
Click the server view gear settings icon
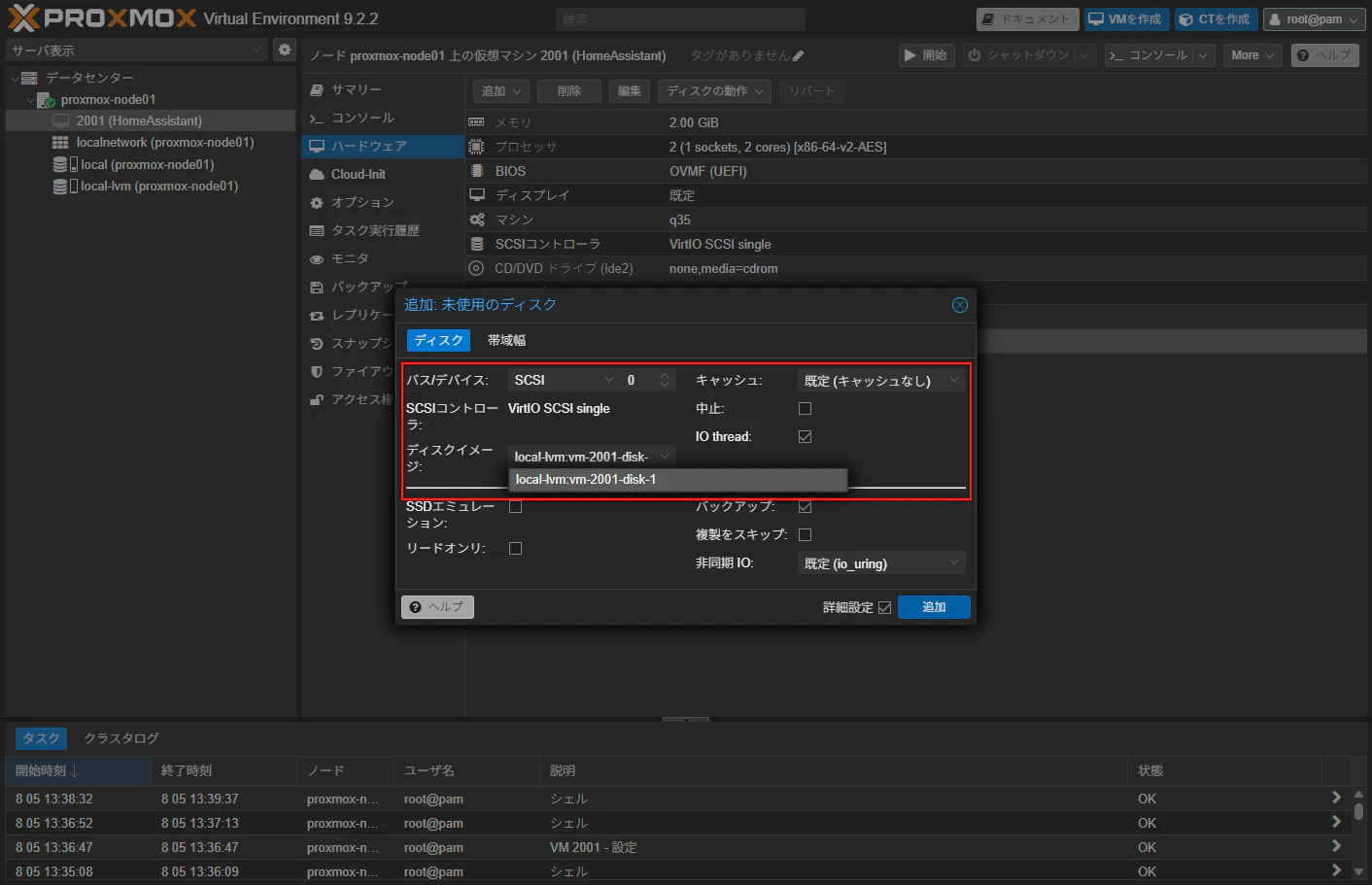tap(284, 50)
